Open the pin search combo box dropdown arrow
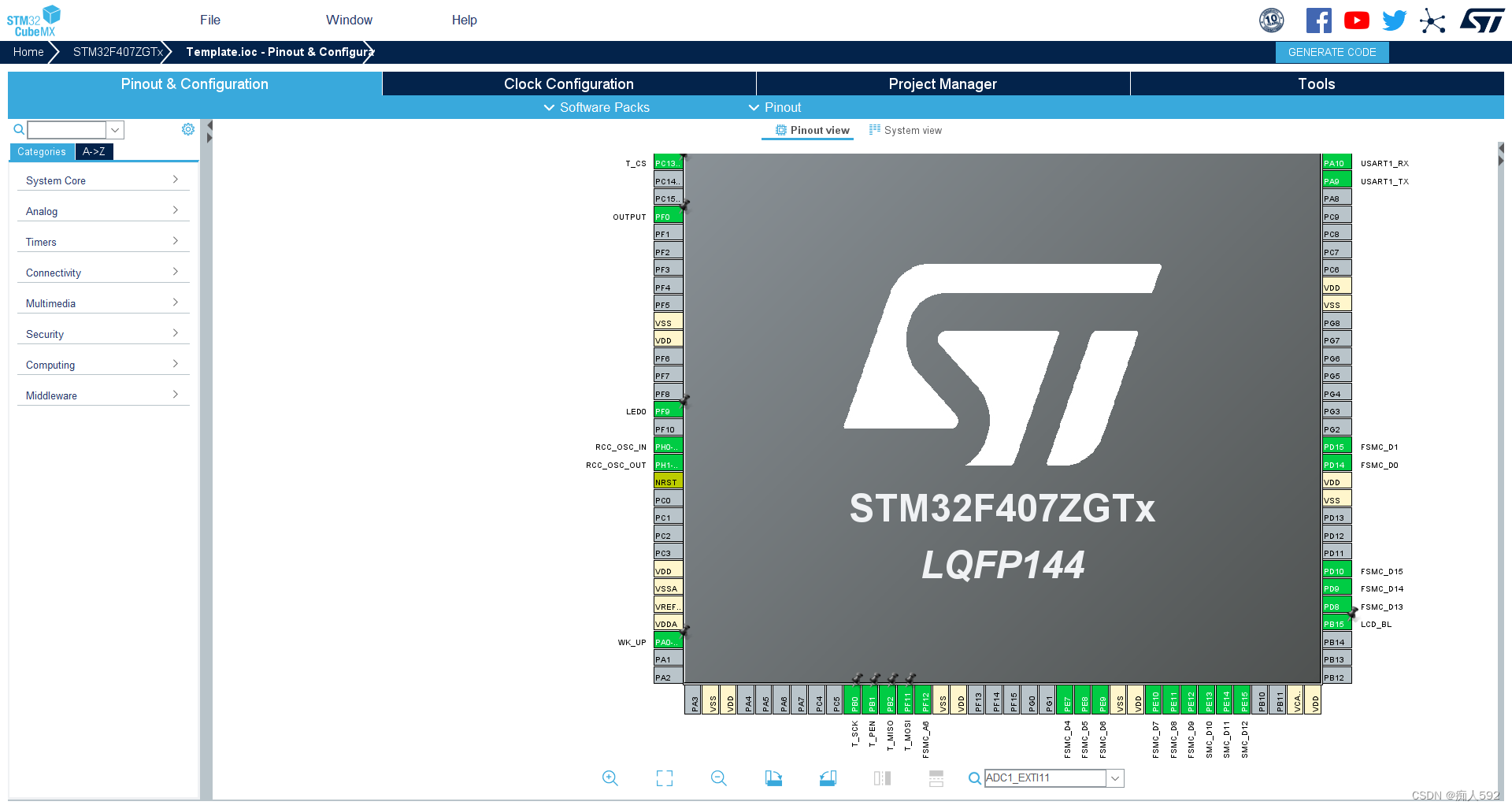This screenshot has height=809, width=1512. coord(1115,778)
